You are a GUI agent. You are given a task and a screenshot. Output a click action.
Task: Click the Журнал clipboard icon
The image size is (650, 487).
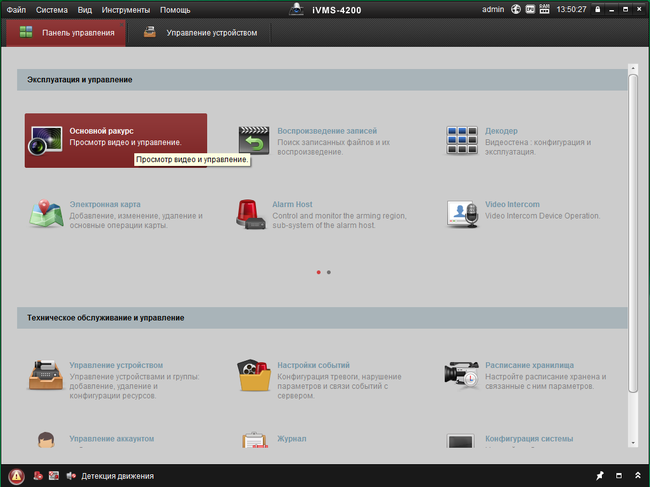tap(254, 440)
